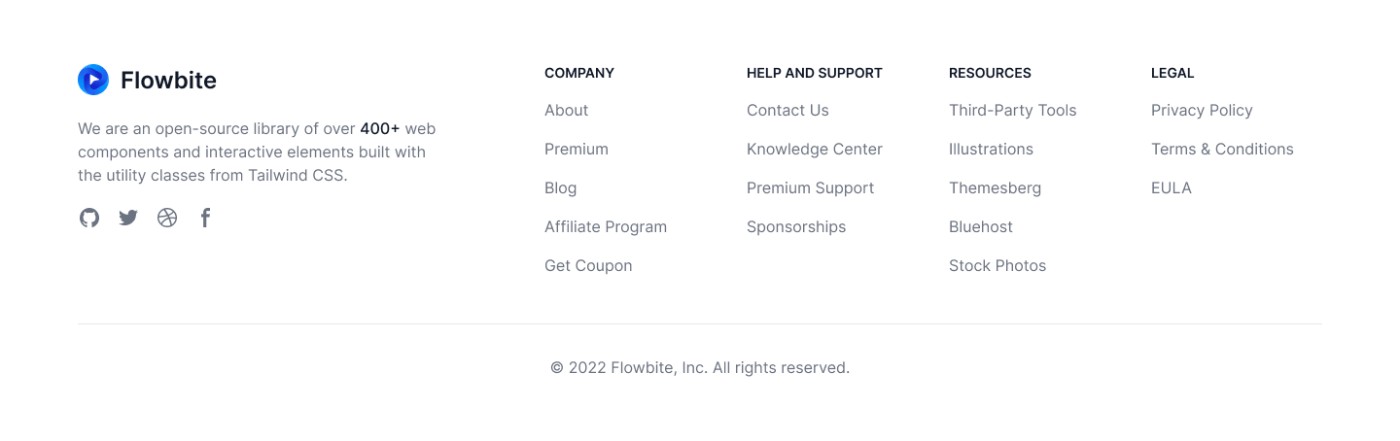Open the Dribbble basketball icon

point(167,217)
